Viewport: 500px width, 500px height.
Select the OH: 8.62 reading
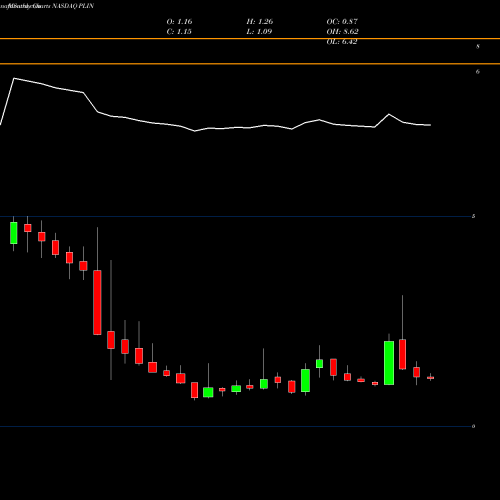342,32
